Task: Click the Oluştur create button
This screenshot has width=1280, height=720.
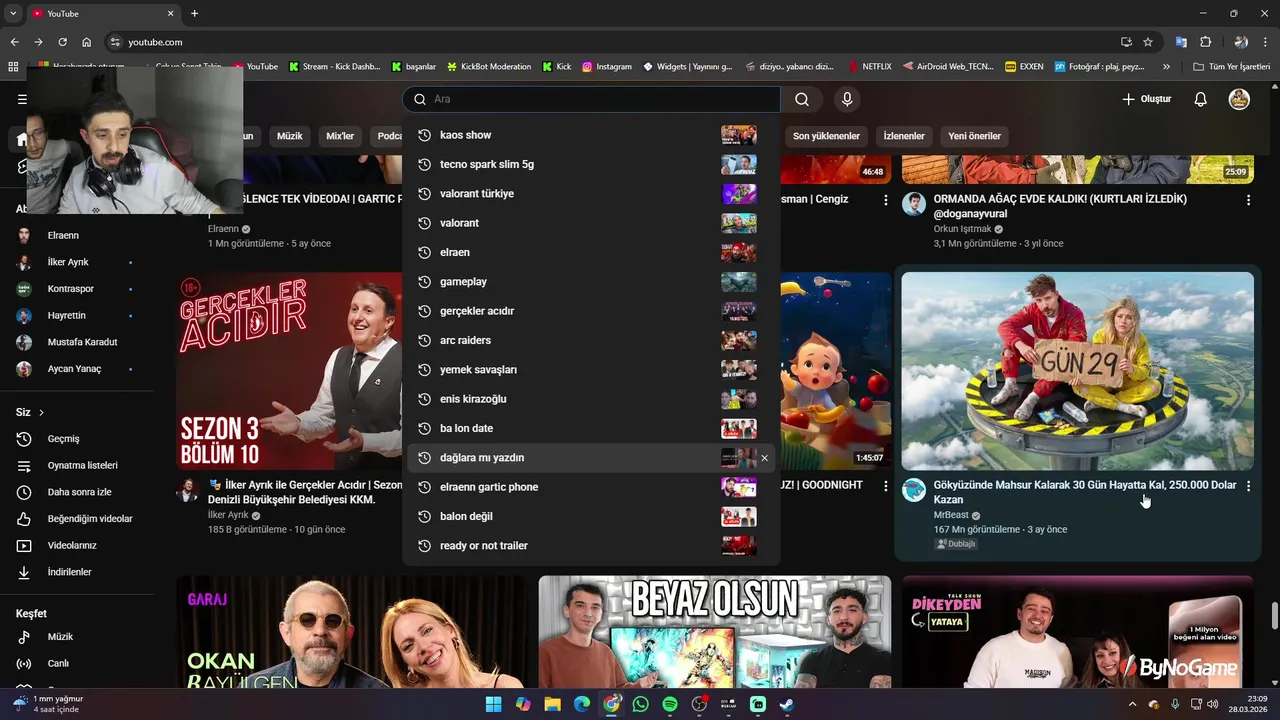Action: pyautogui.click(x=1146, y=99)
